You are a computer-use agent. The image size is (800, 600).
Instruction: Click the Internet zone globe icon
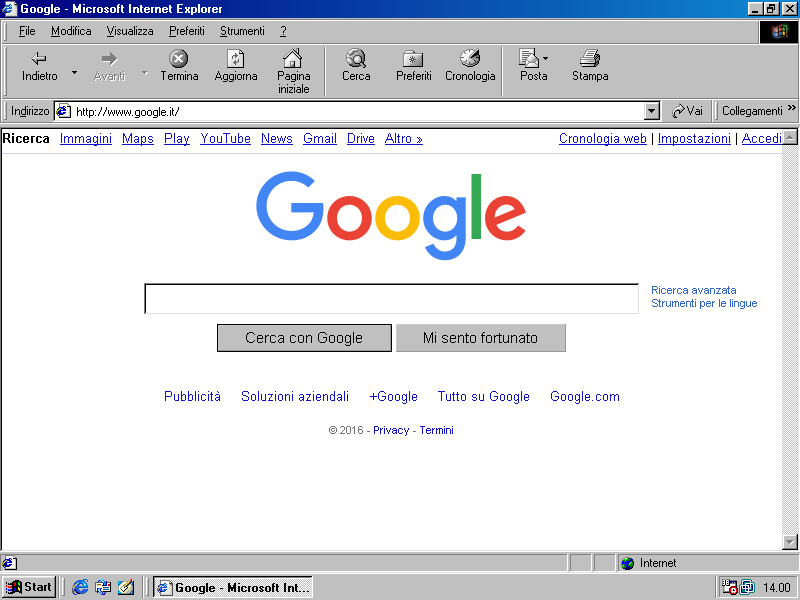(x=628, y=563)
